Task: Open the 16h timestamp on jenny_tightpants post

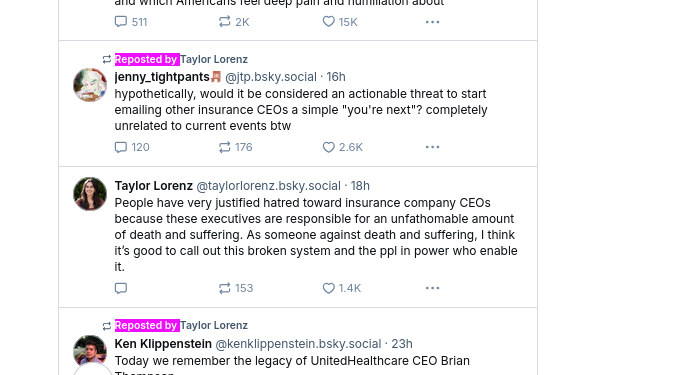Action: point(336,77)
